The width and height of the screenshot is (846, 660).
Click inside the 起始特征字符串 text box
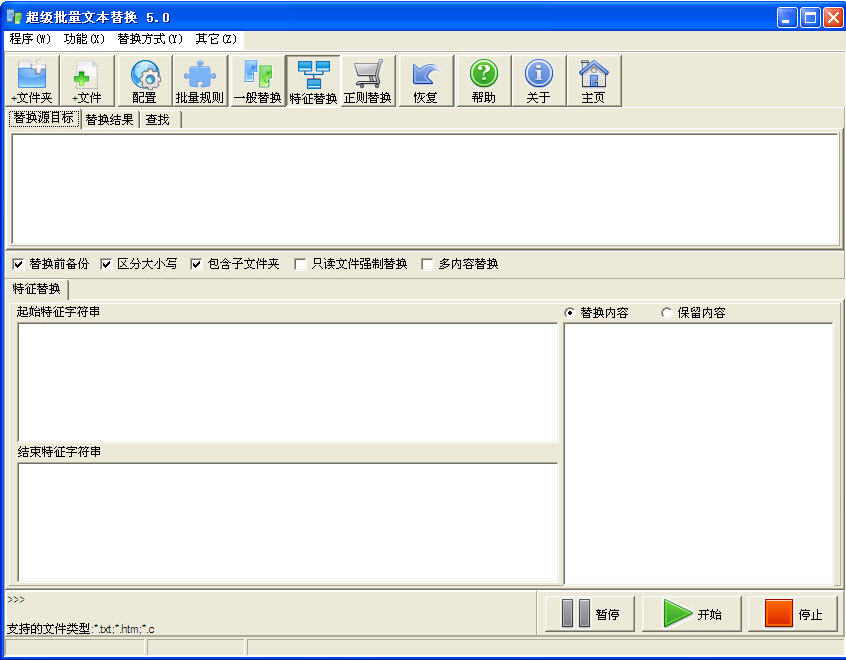pyautogui.click(x=288, y=383)
